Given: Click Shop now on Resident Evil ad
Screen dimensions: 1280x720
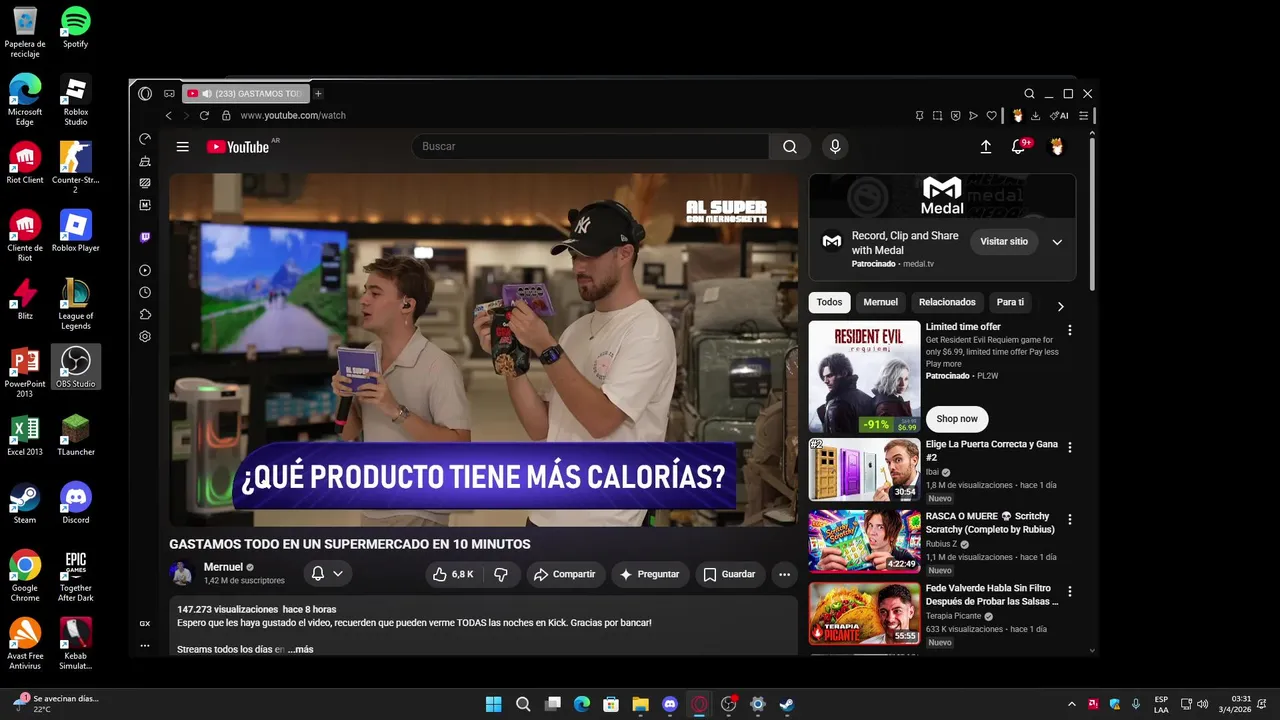Looking at the screenshot, I should [x=957, y=419].
